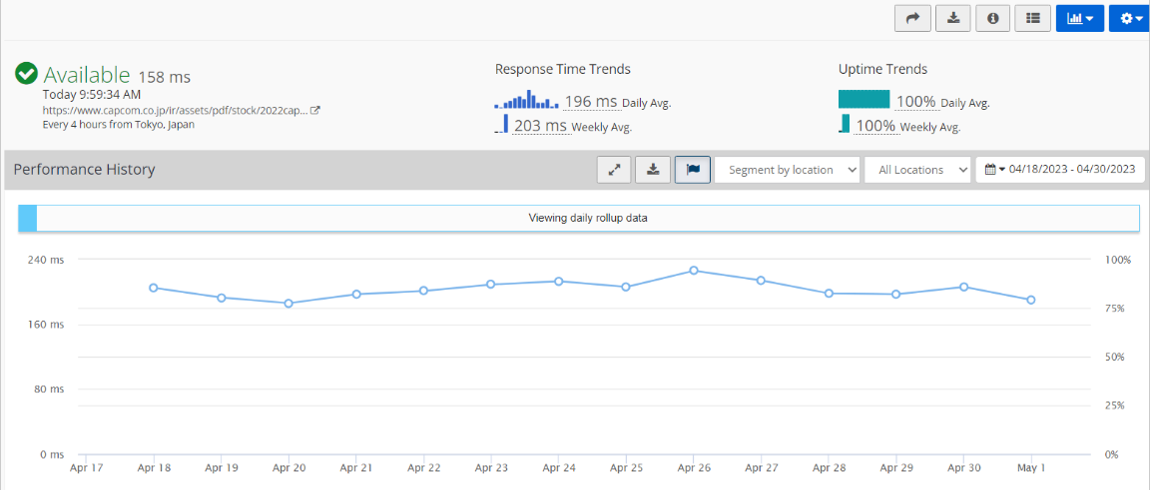Screen dimensions: 1150x490
Task: Click the top download icon
Action: coord(953,19)
